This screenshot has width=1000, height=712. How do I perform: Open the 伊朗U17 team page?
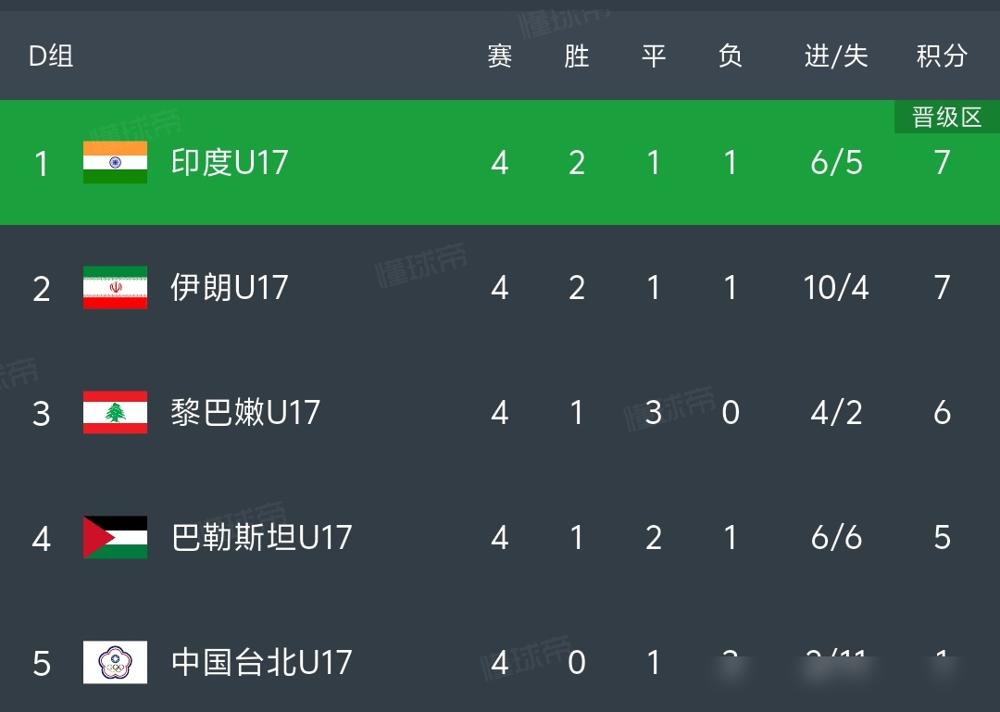point(230,287)
